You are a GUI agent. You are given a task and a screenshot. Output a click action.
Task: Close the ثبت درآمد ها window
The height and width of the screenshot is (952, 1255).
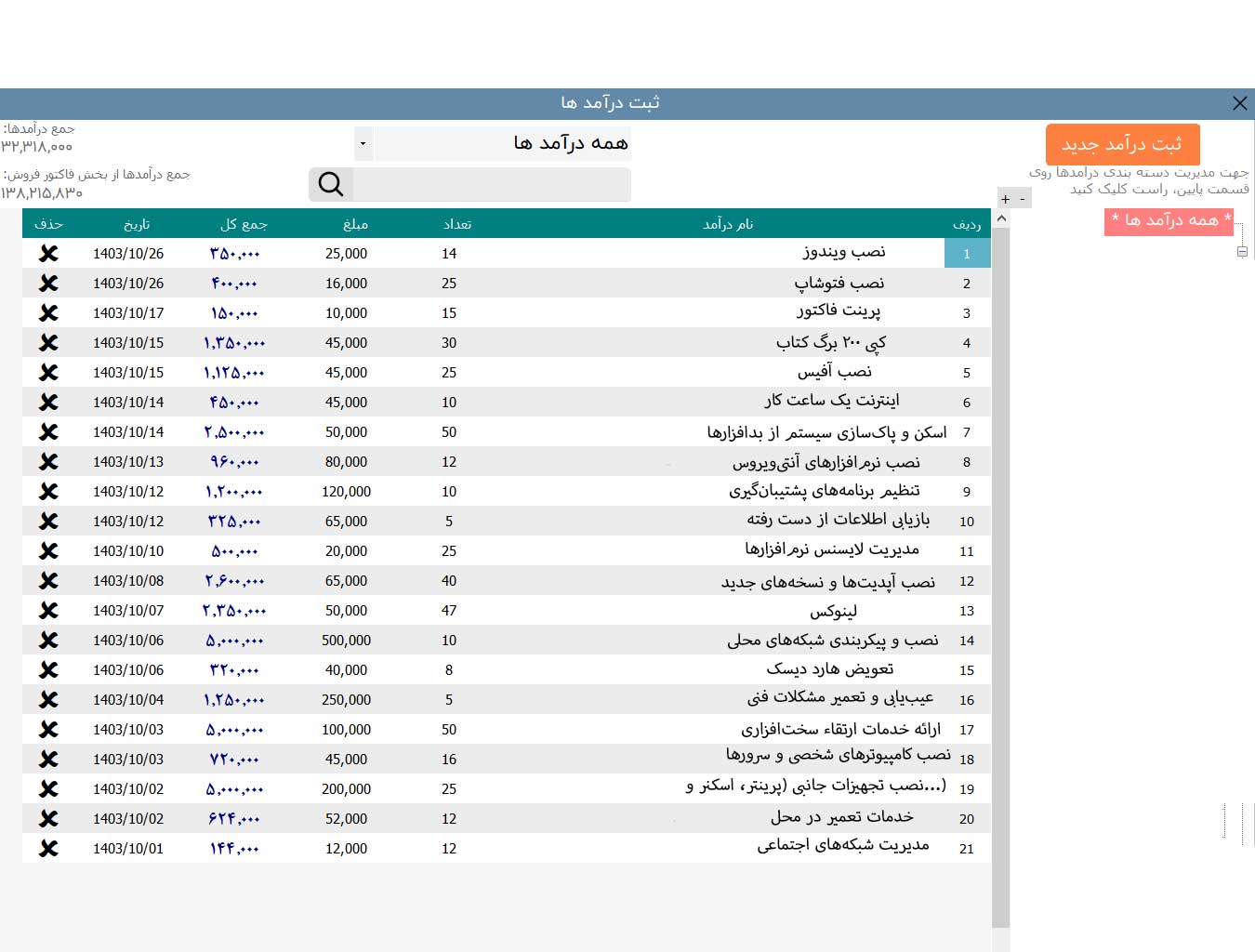[1240, 103]
